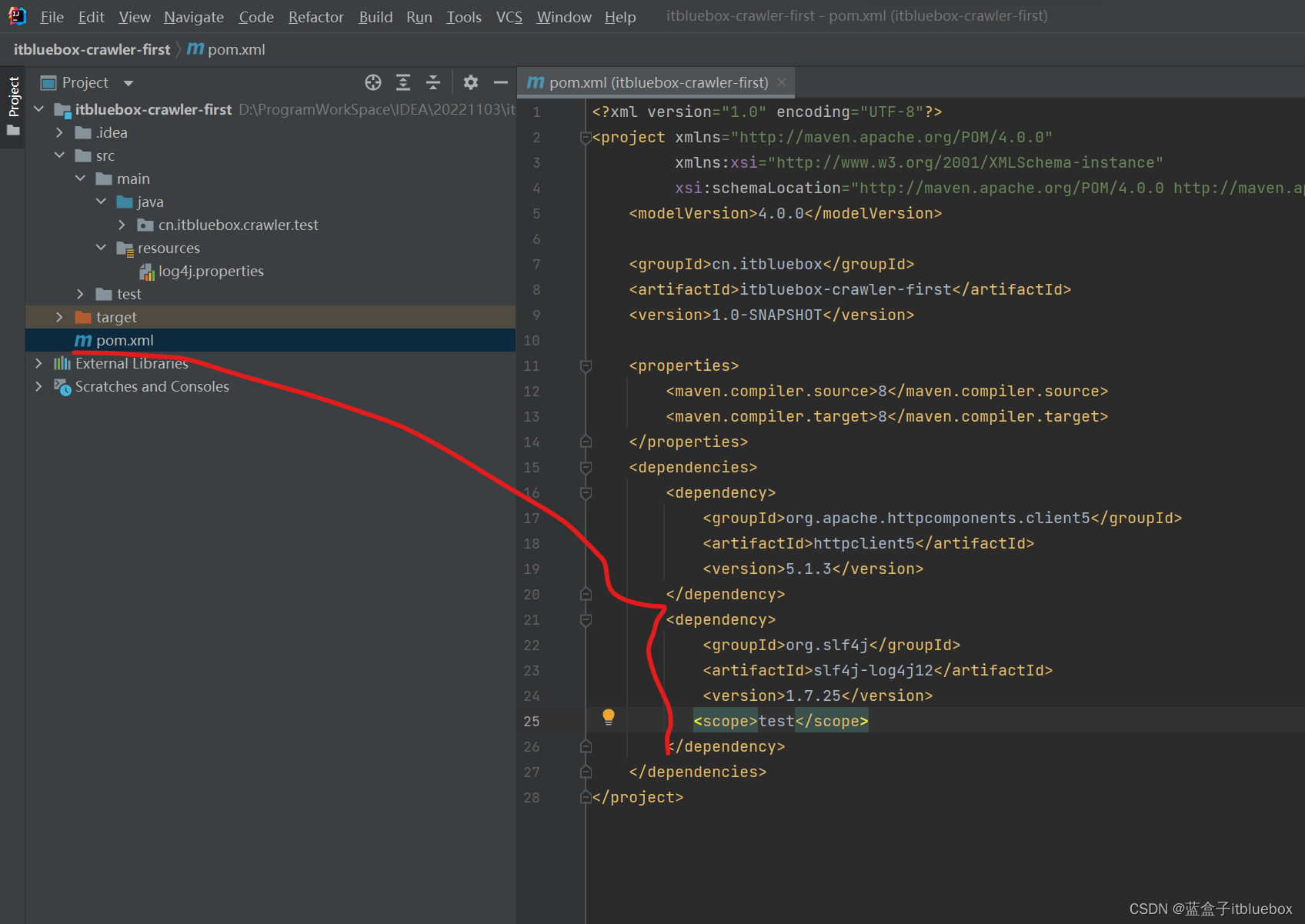Image resolution: width=1305 pixels, height=924 pixels.
Task: Click fold marker at line 11 properties tag
Action: (x=586, y=366)
